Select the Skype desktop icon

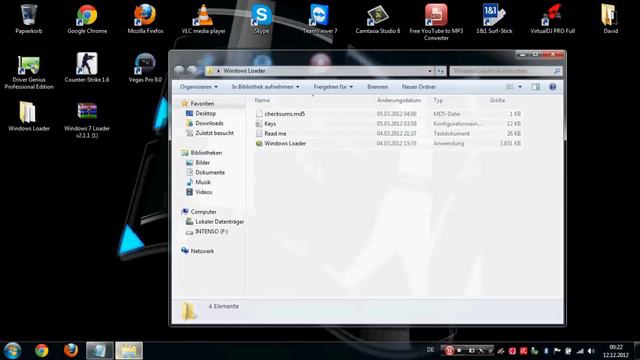(261, 19)
